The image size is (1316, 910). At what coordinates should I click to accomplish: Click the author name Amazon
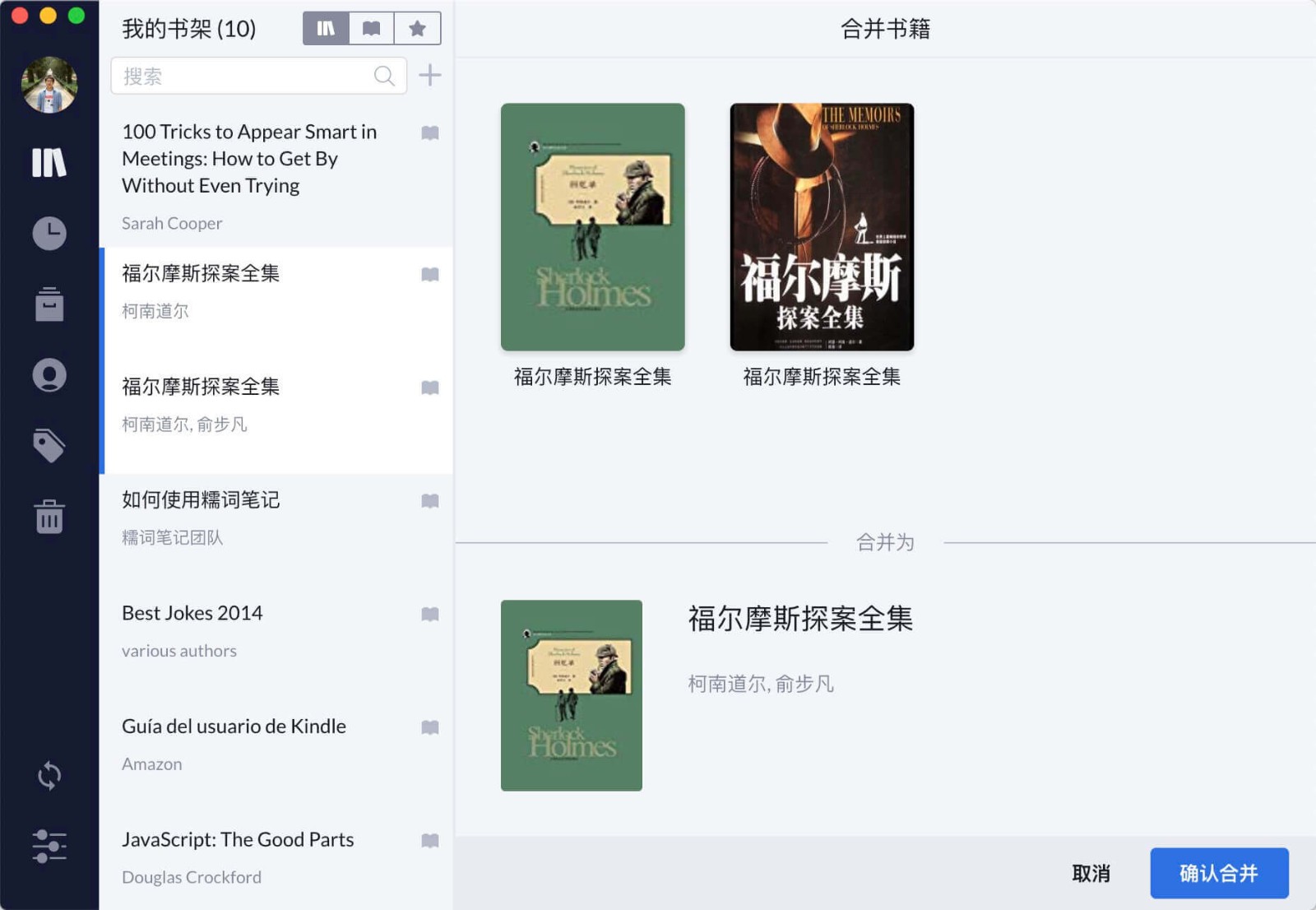click(x=152, y=764)
